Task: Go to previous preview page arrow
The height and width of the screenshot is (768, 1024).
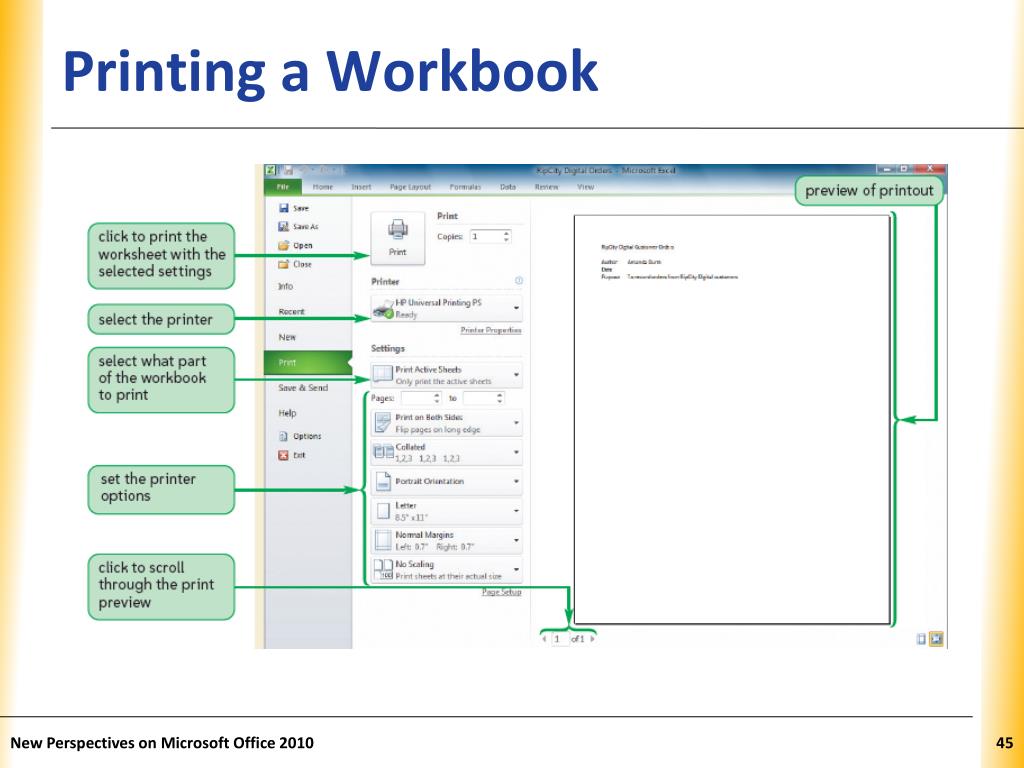Action: point(544,639)
